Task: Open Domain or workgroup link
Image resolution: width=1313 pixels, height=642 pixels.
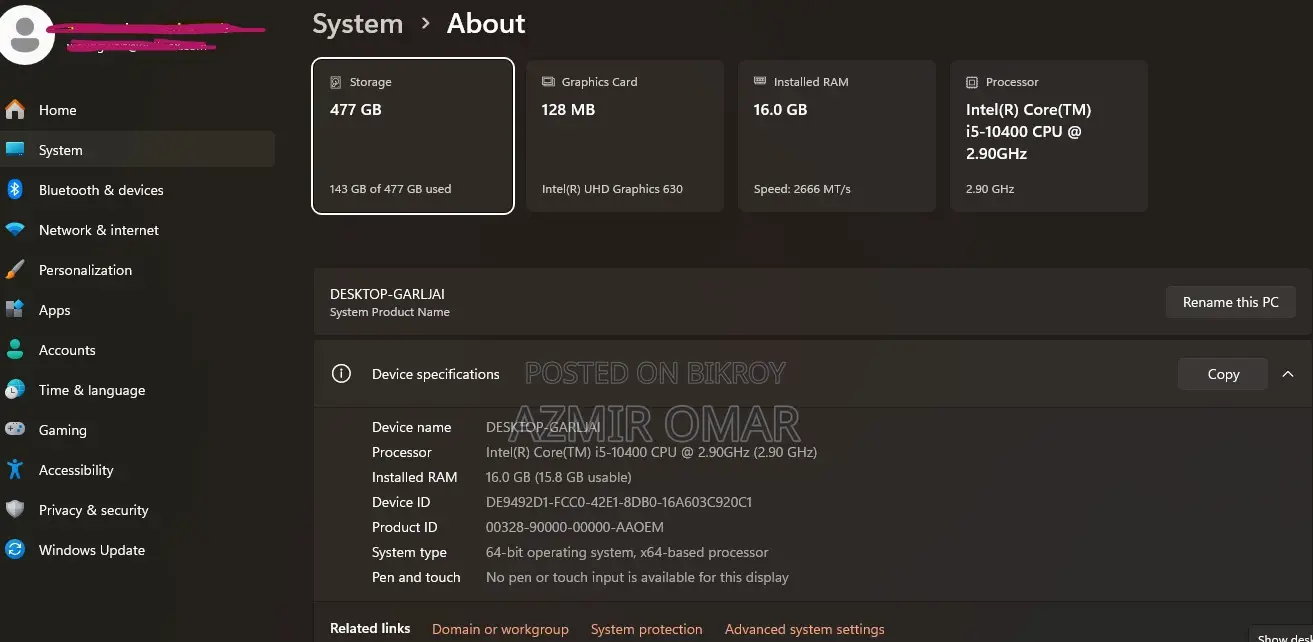Action: (x=500, y=629)
